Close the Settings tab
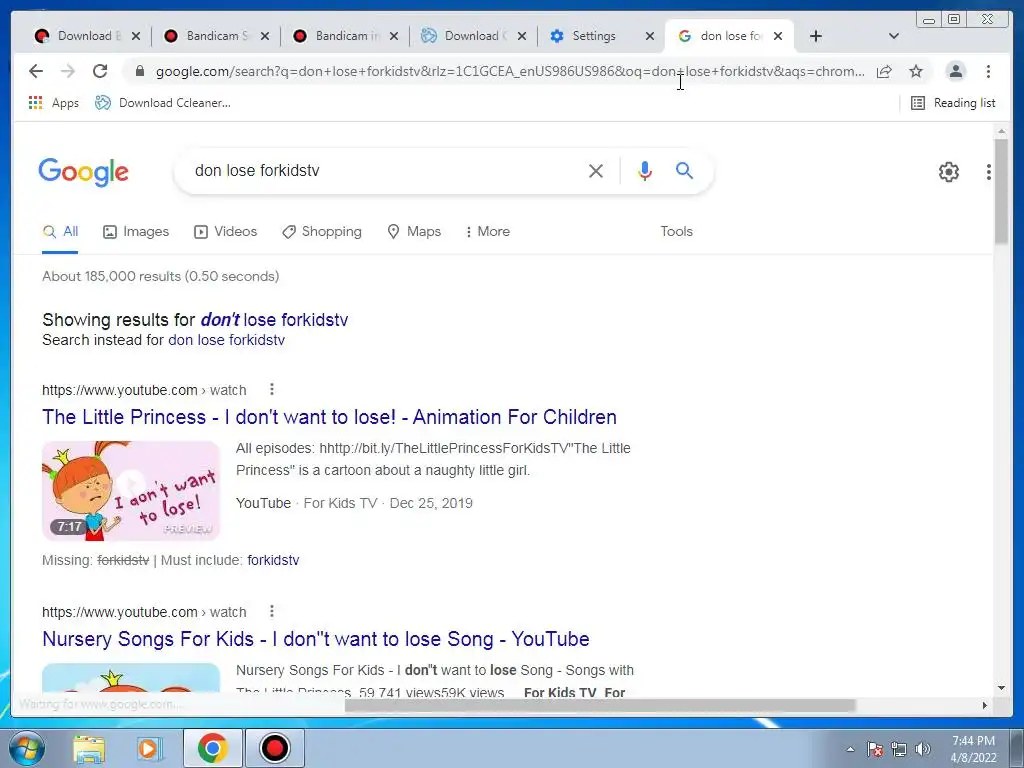The image size is (1024, 768). click(x=650, y=36)
